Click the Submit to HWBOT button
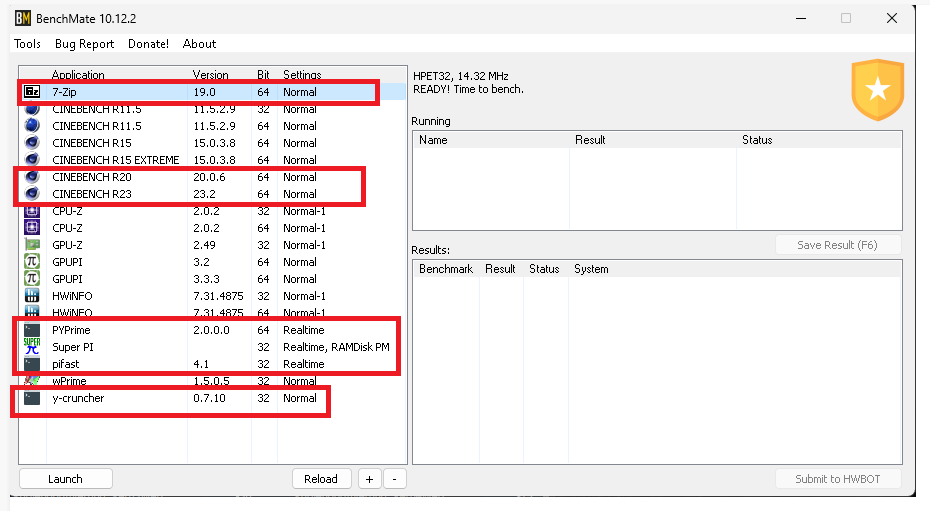 pos(837,479)
